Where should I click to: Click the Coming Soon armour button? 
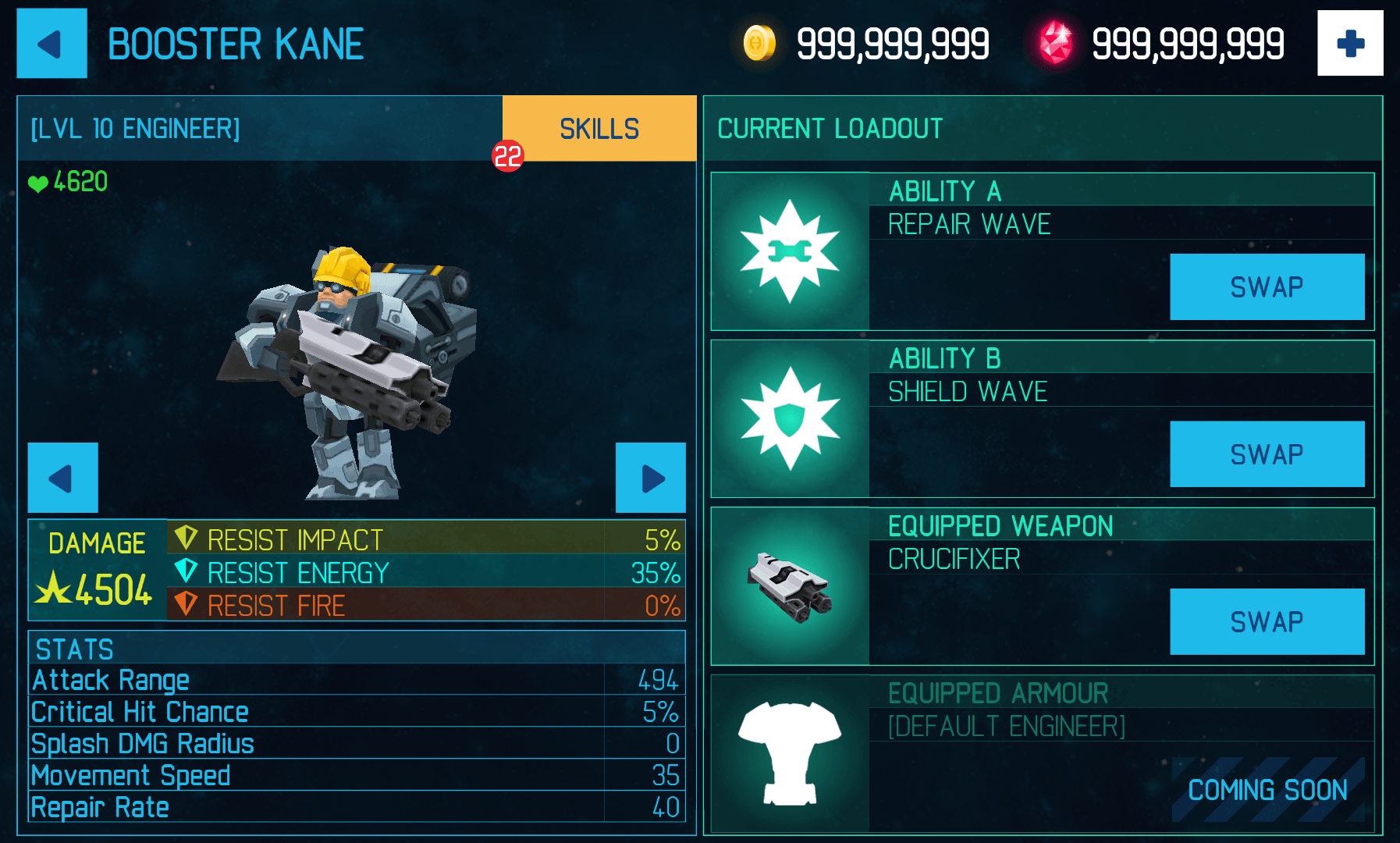(1267, 789)
